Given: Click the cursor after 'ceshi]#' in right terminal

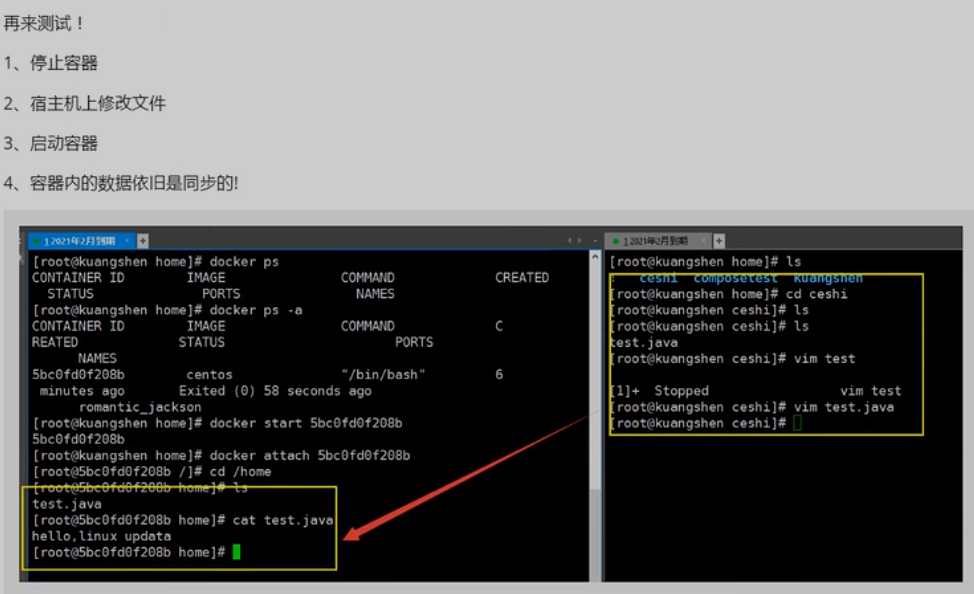Looking at the screenshot, I should (x=798, y=423).
